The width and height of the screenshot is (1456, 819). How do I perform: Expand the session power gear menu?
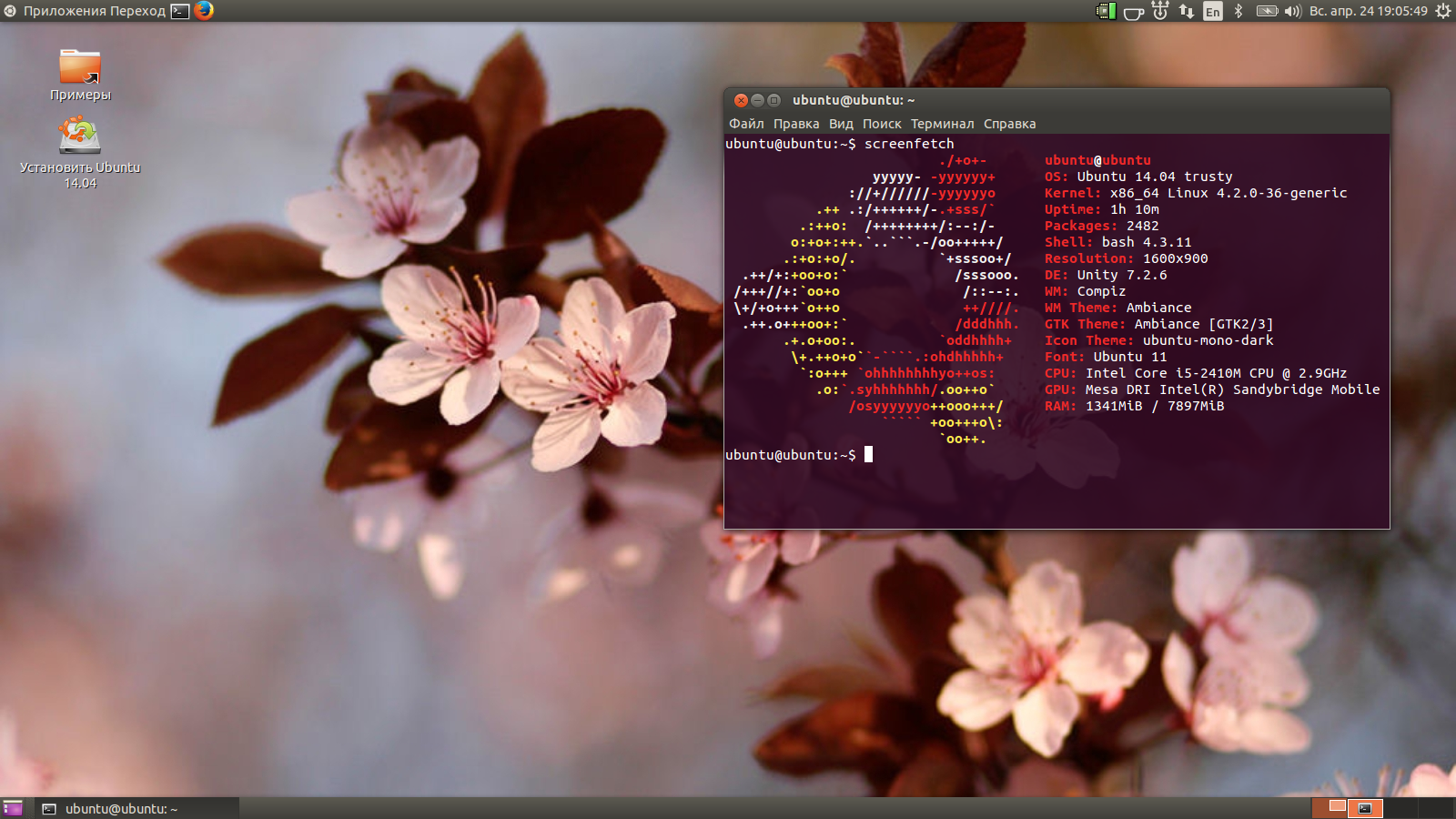(1442, 11)
